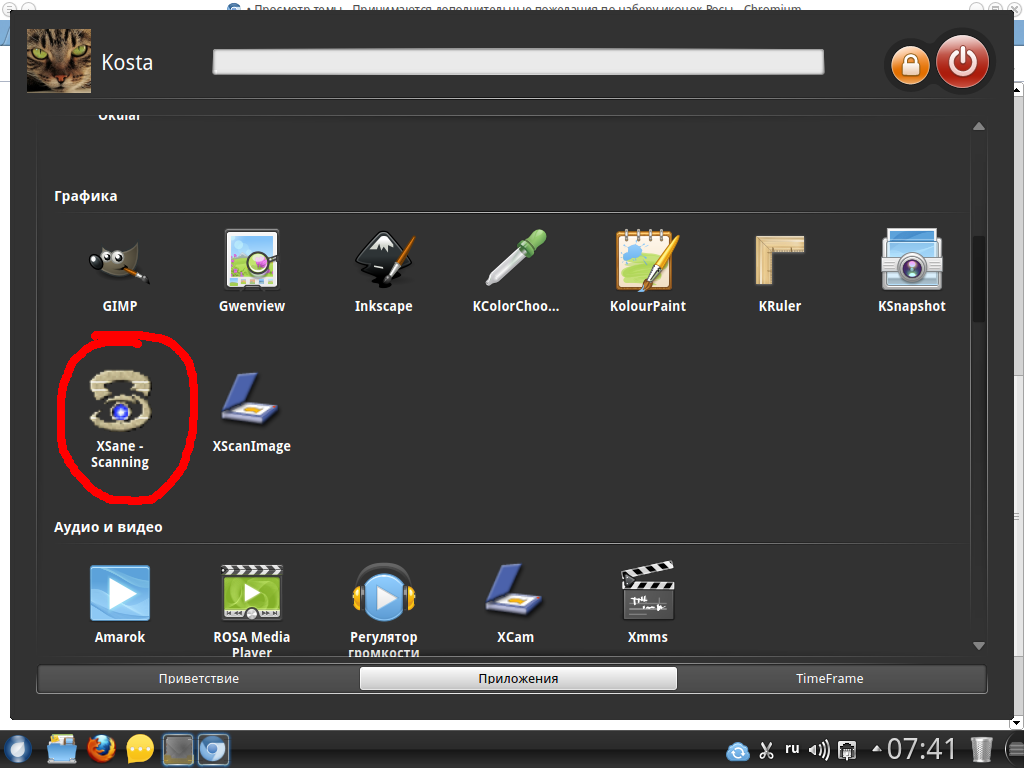Click the 07:41 clock
1024x768 pixels.
921,749
